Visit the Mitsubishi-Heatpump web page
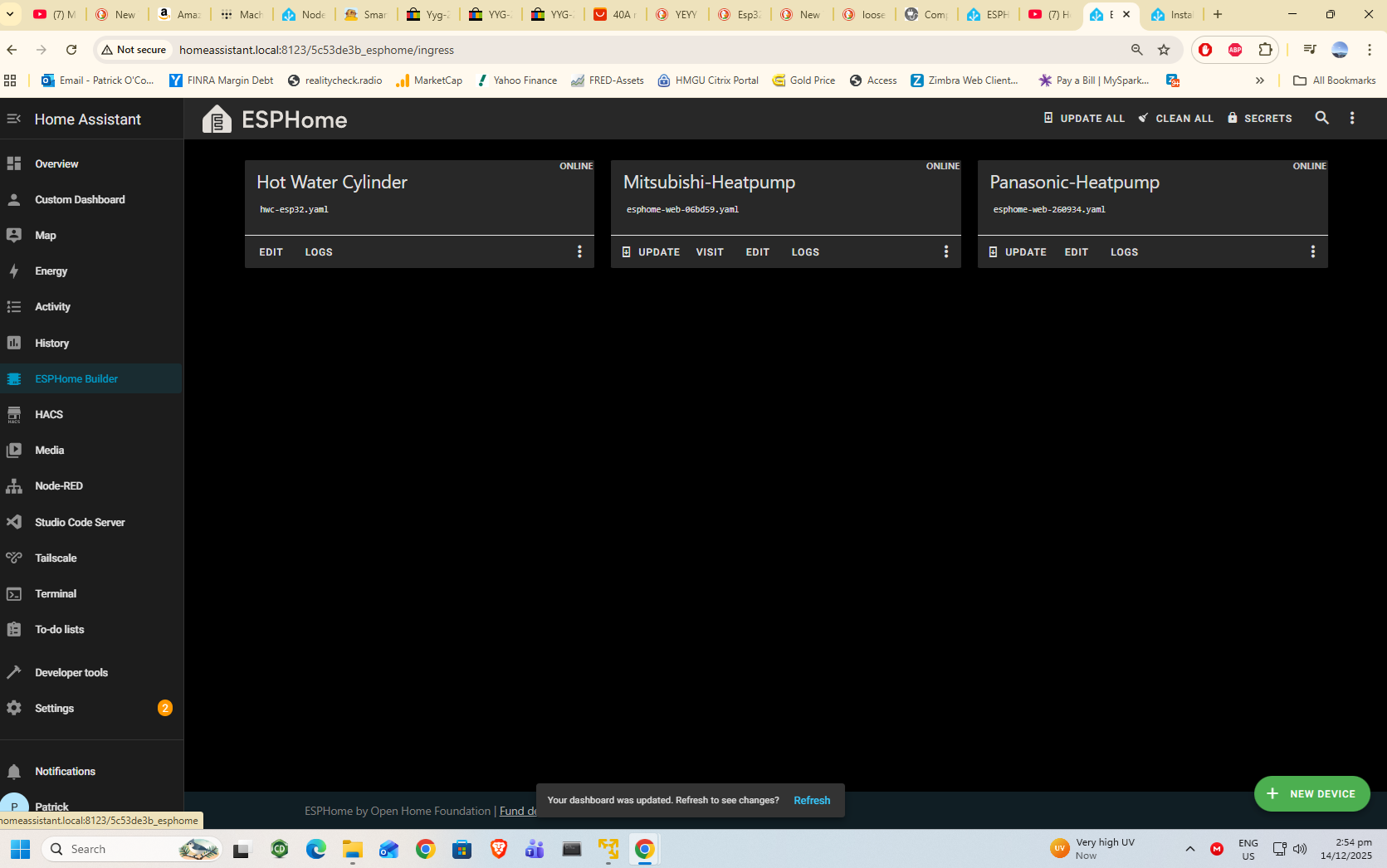This screenshot has width=1387, height=868. point(710,252)
